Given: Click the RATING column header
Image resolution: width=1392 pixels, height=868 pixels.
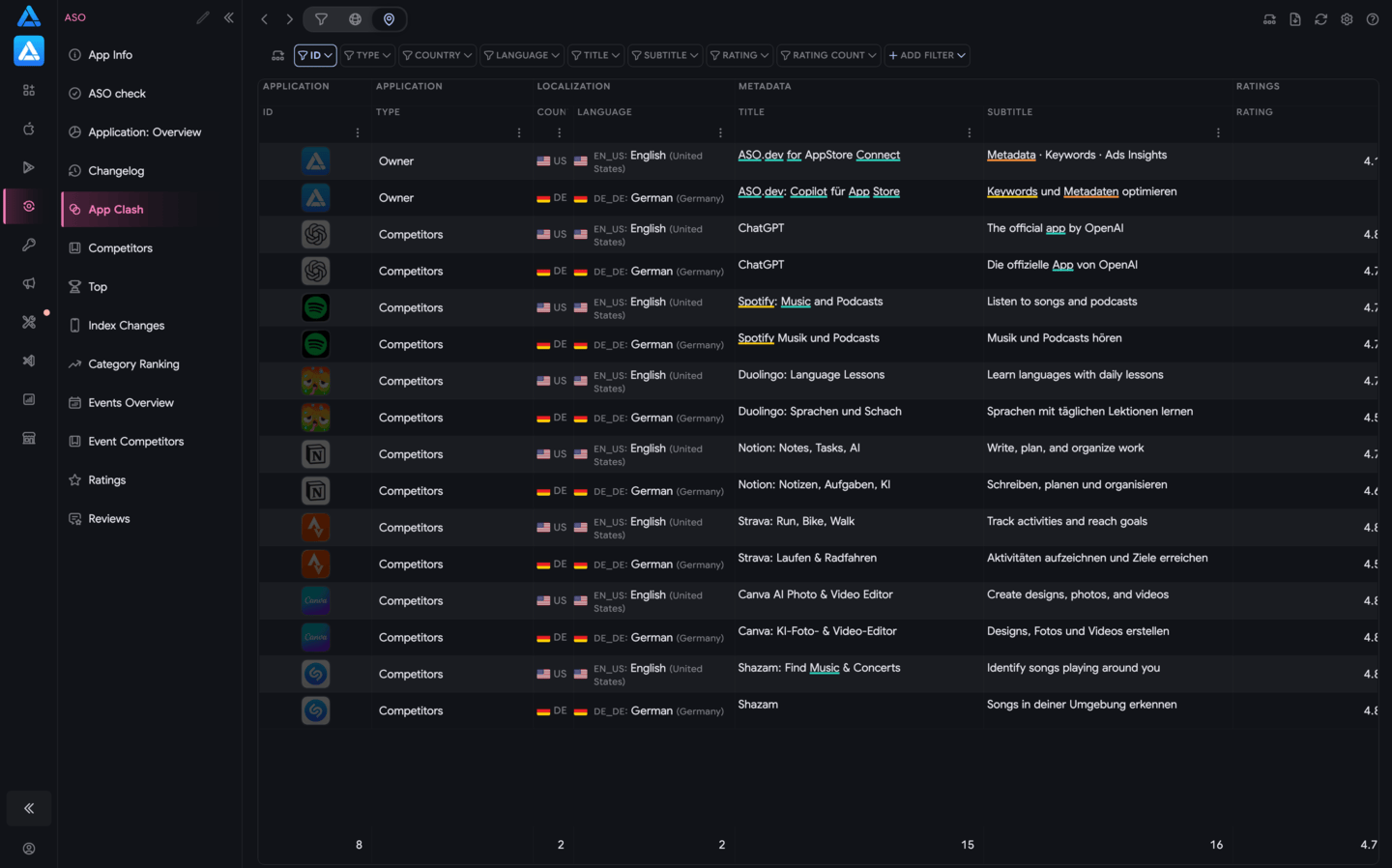Looking at the screenshot, I should point(1255,112).
